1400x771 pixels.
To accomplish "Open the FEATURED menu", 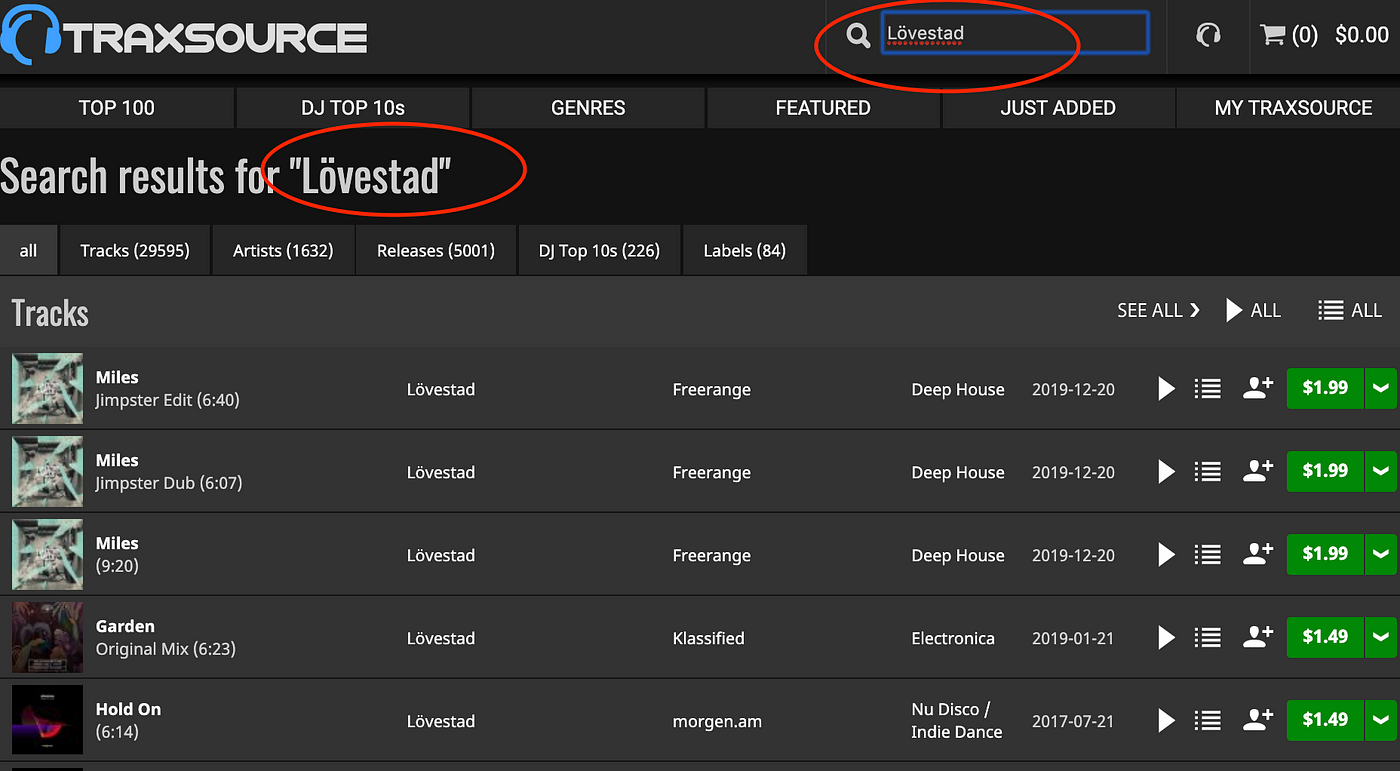I will [823, 108].
